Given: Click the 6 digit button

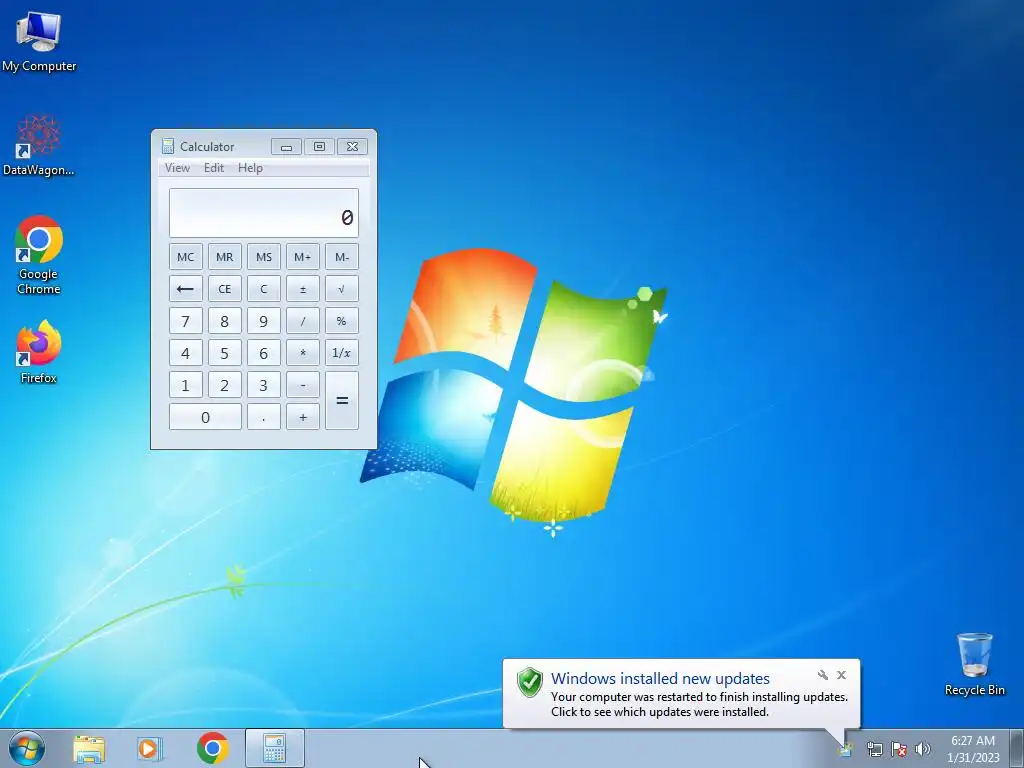Looking at the screenshot, I should click(264, 353).
